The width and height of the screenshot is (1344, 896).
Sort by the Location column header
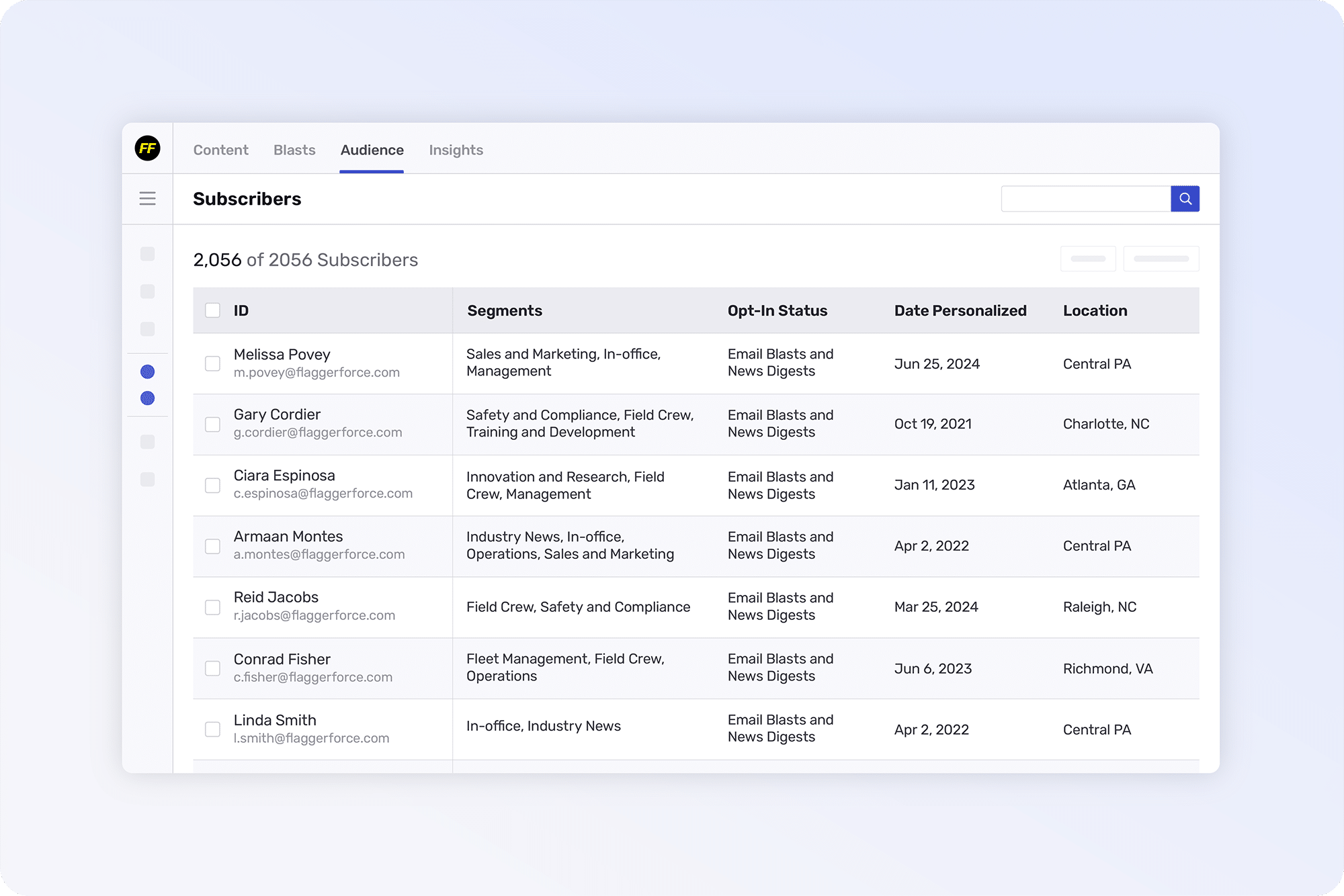[1095, 310]
